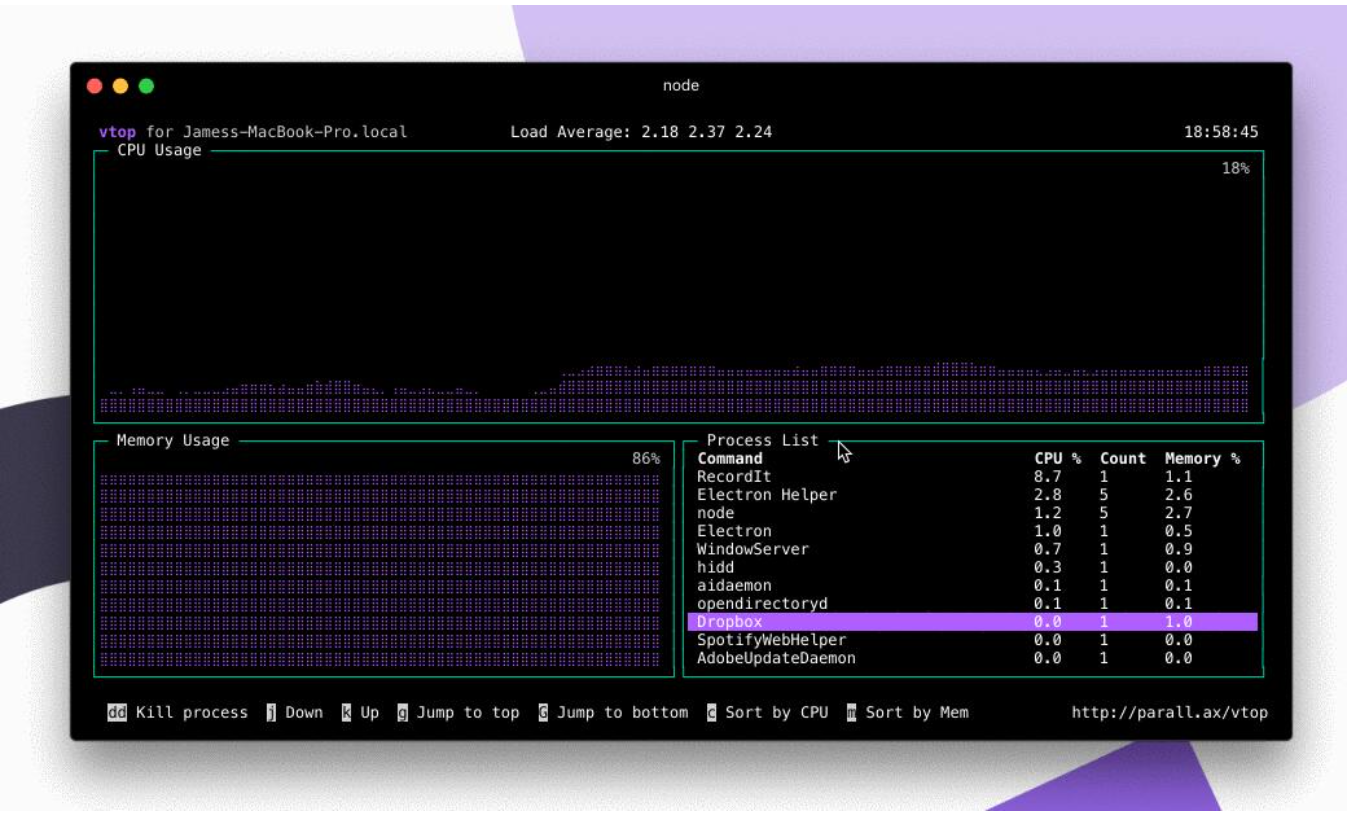The width and height of the screenshot is (1367, 816).
Task: Select the RecordIt process row
Action: (x=734, y=477)
